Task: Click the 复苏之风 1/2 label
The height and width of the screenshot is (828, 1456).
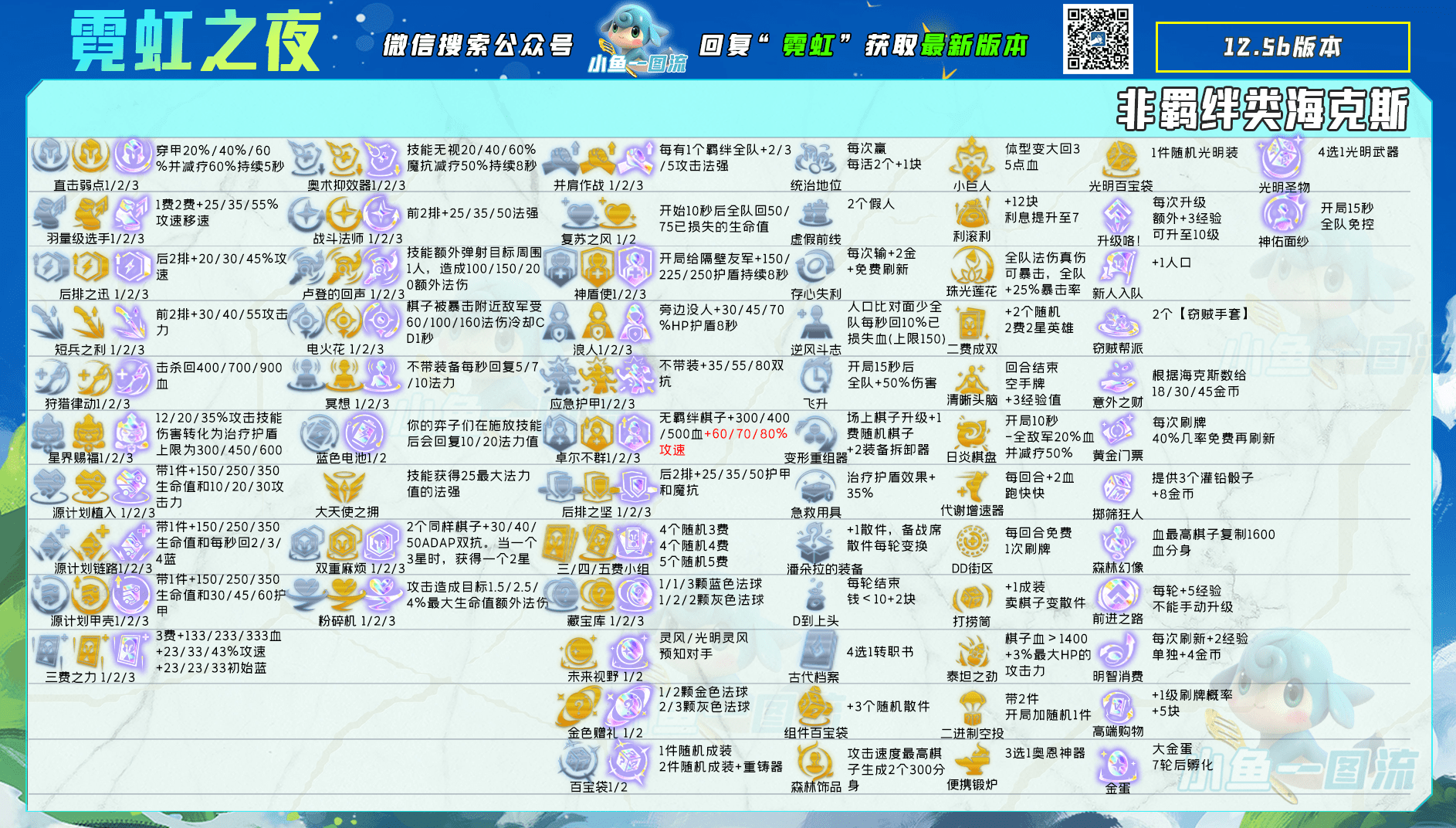Action: [x=598, y=239]
